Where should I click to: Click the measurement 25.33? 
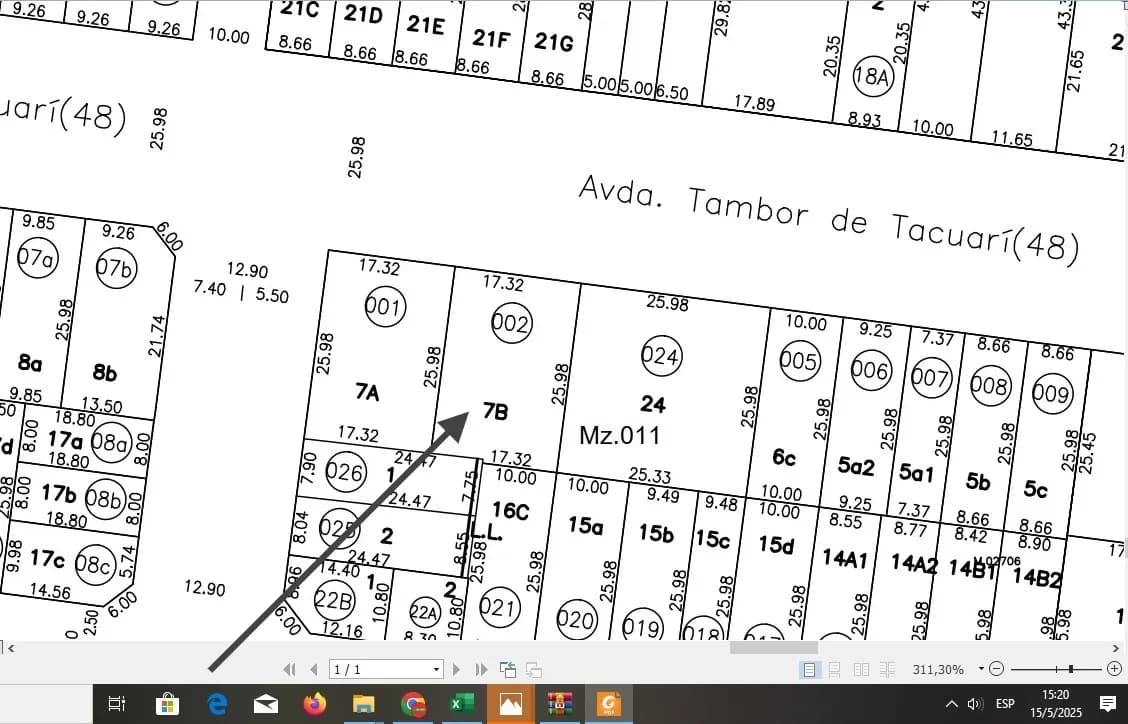click(650, 475)
